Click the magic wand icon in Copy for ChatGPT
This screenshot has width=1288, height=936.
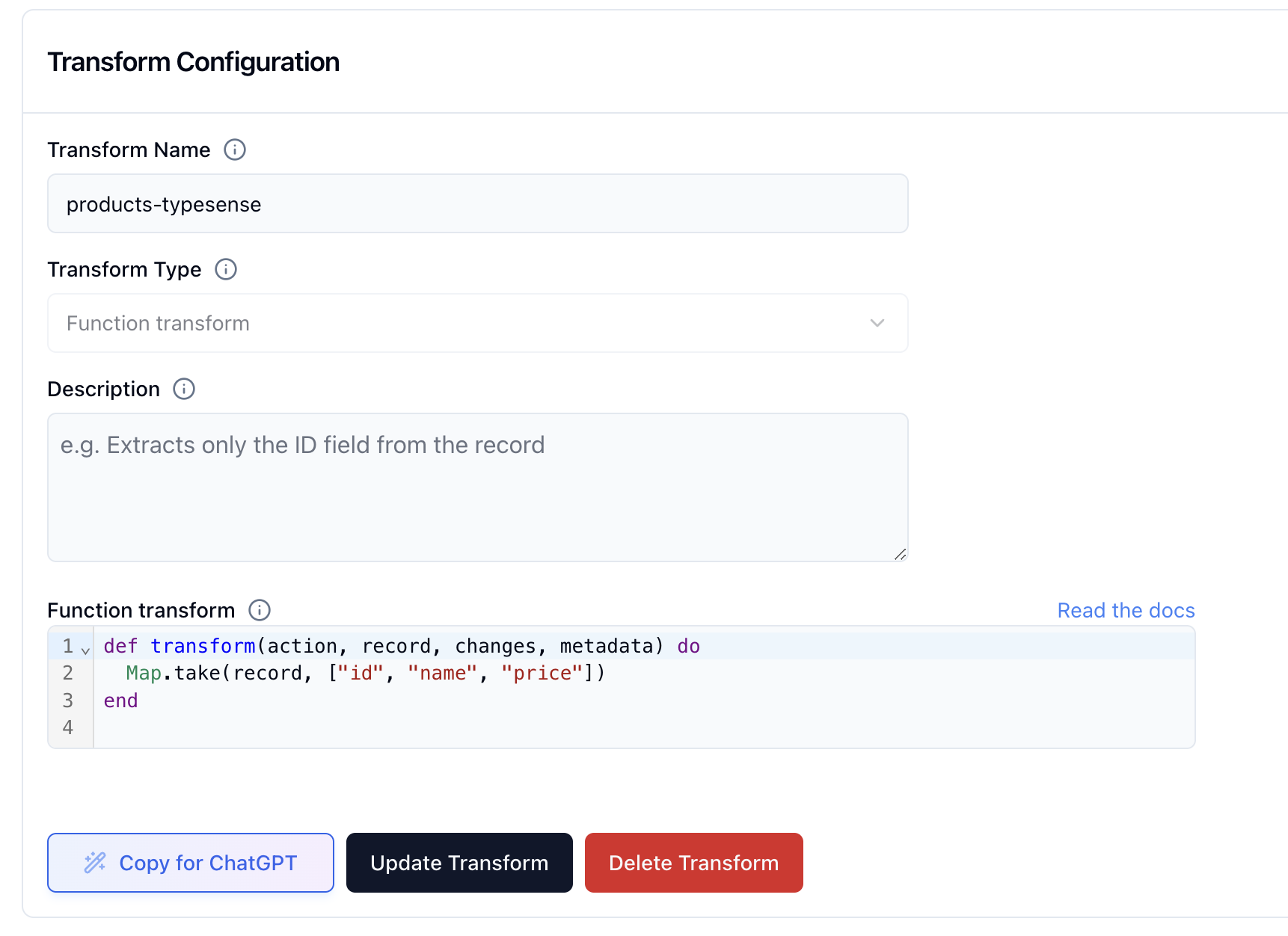93,862
